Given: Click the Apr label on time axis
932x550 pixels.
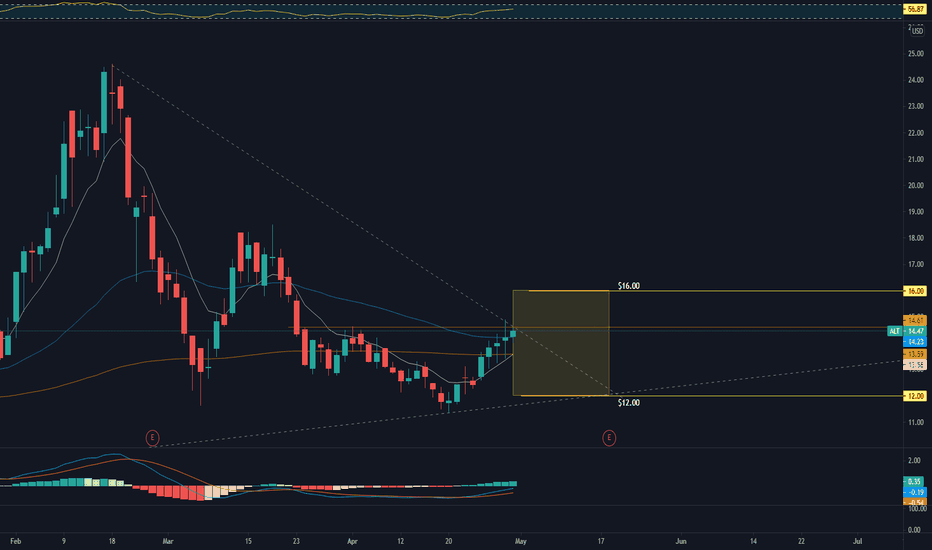Looking at the screenshot, I should [352, 541].
